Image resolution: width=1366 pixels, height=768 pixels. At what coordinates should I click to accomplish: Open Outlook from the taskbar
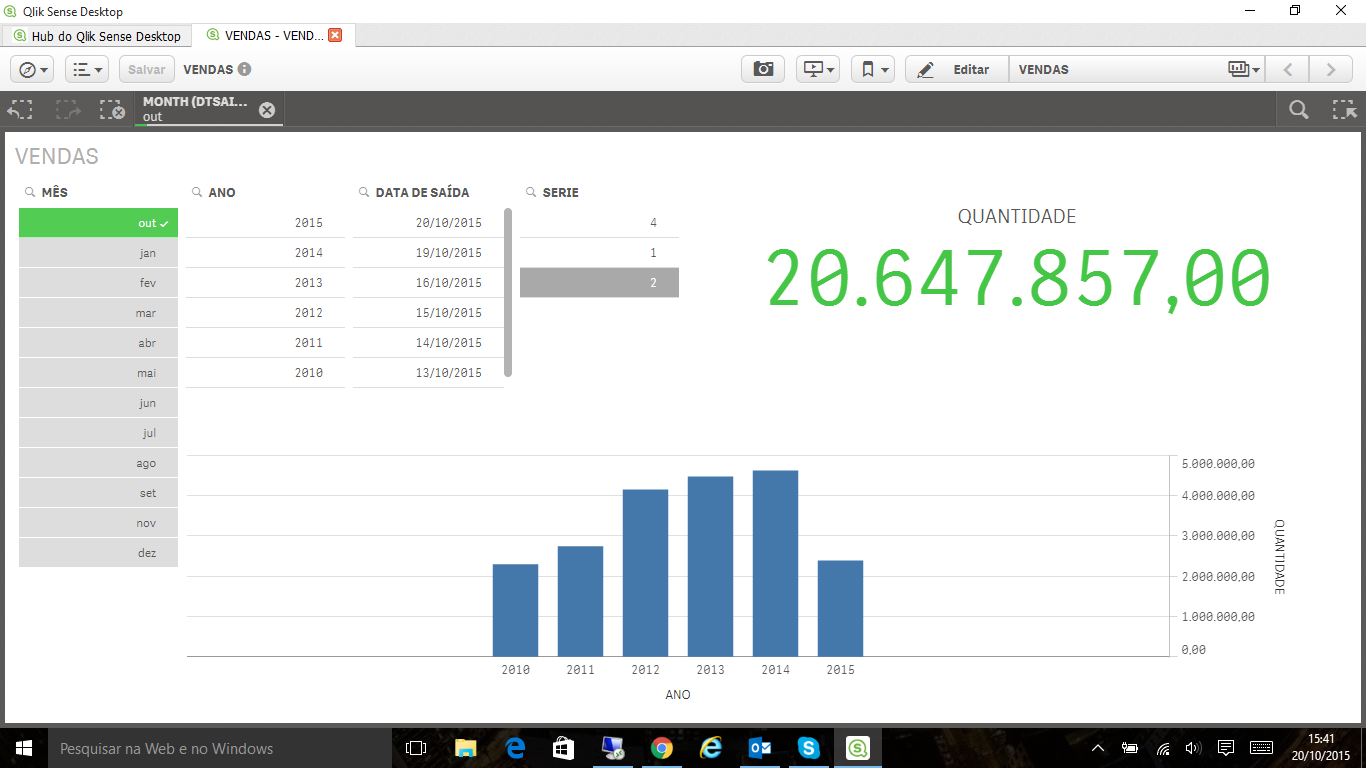759,748
